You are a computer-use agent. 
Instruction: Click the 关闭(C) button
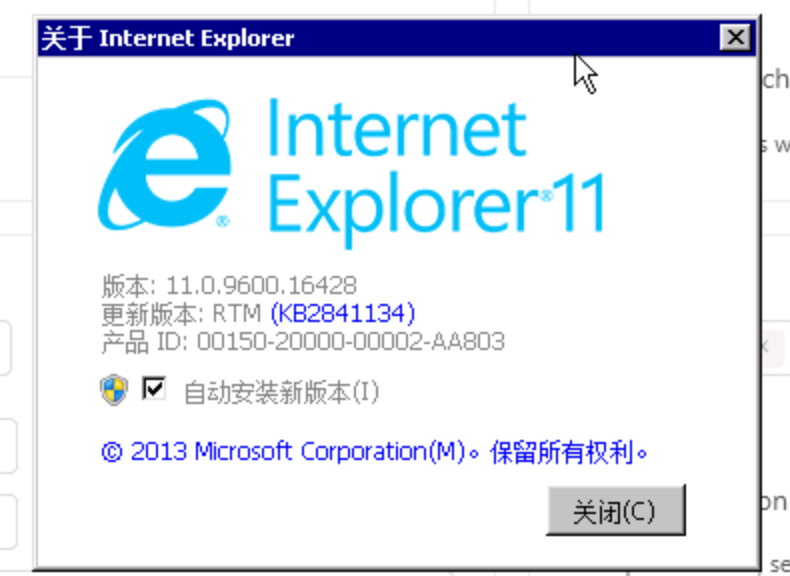[x=616, y=510]
